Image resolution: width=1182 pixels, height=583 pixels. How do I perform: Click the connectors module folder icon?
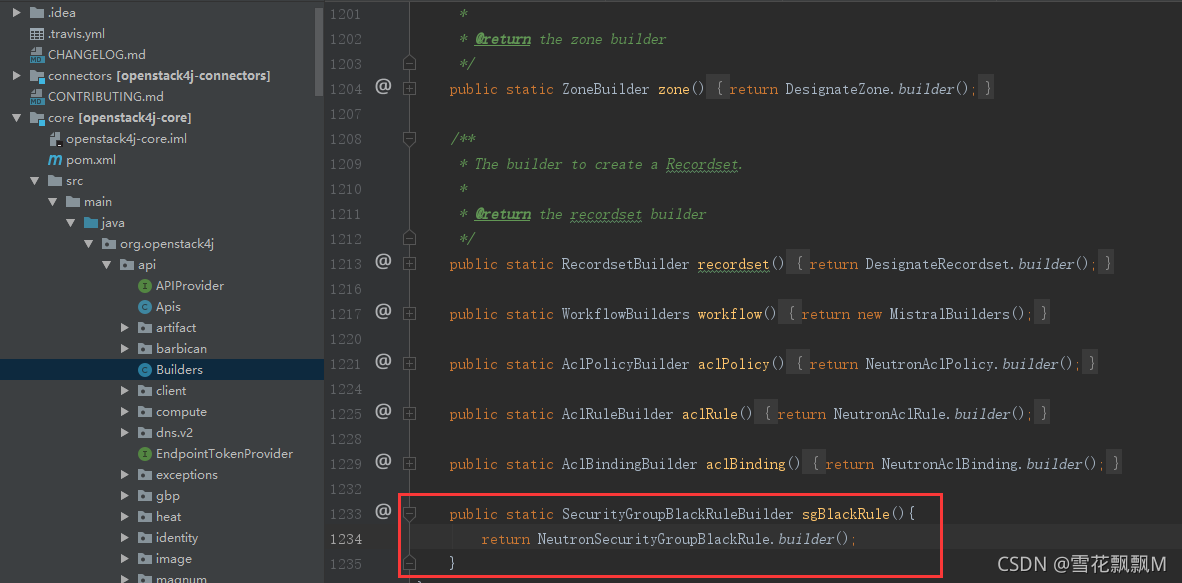(x=36, y=76)
